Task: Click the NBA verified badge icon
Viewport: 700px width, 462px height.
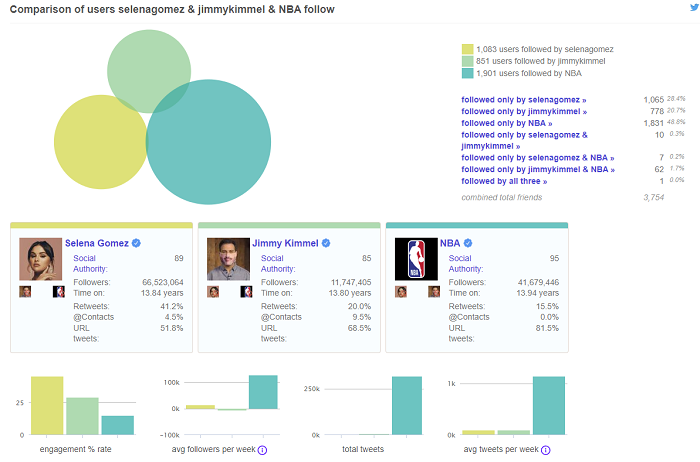Action: pos(468,243)
